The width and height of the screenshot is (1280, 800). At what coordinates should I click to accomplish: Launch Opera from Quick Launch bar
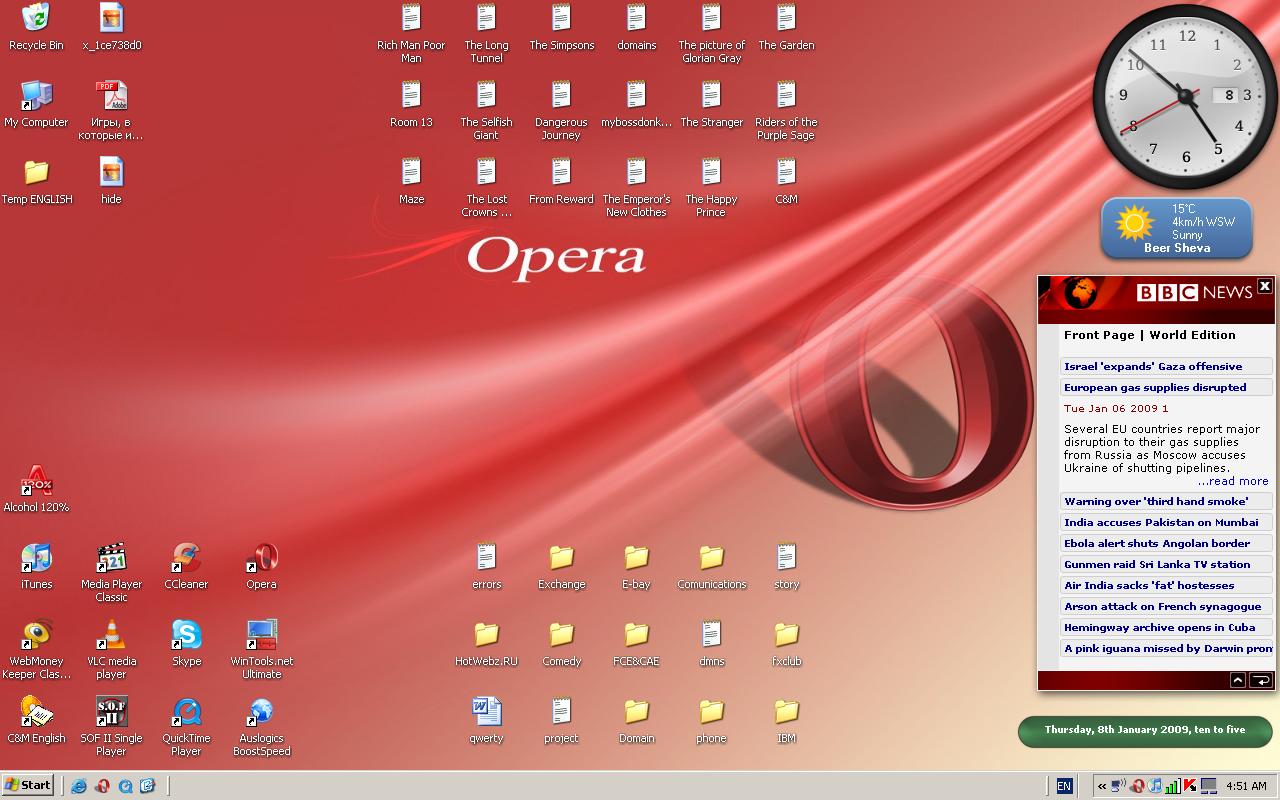tap(102, 786)
